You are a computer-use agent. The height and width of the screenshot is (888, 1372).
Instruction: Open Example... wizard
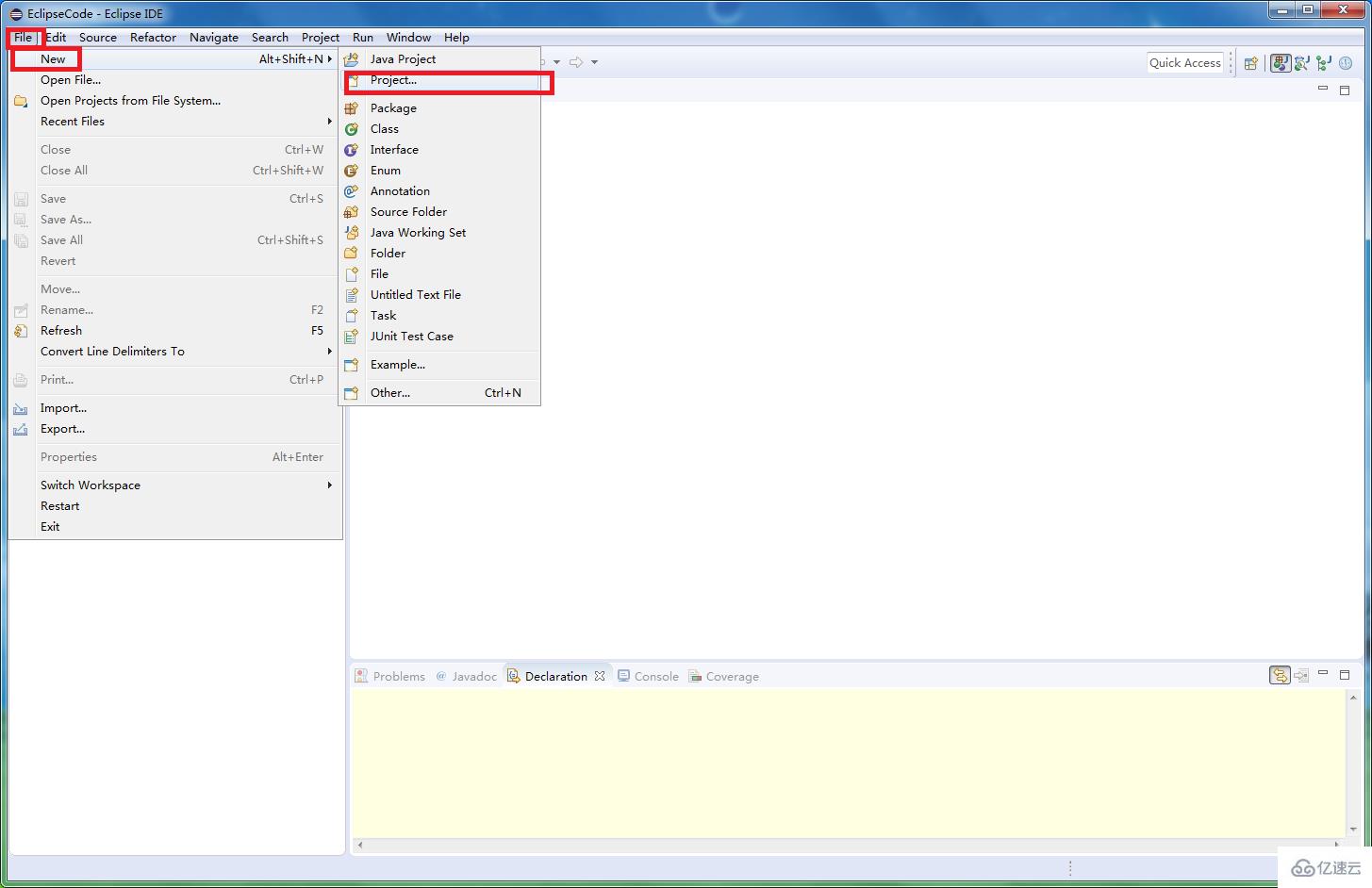click(x=439, y=365)
